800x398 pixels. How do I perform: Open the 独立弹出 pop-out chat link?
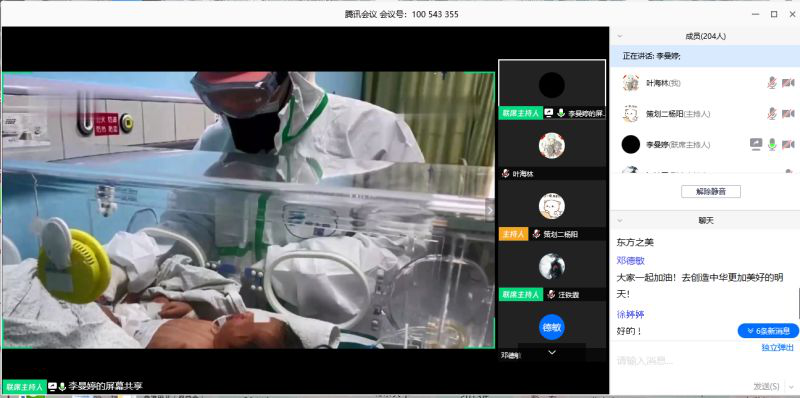click(778, 347)
